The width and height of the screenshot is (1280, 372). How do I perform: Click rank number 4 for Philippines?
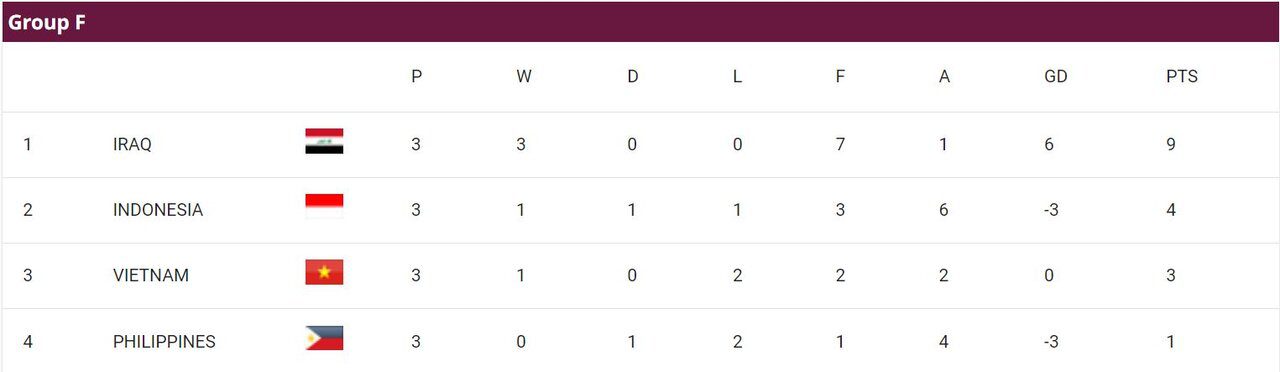tap(28, 341)
